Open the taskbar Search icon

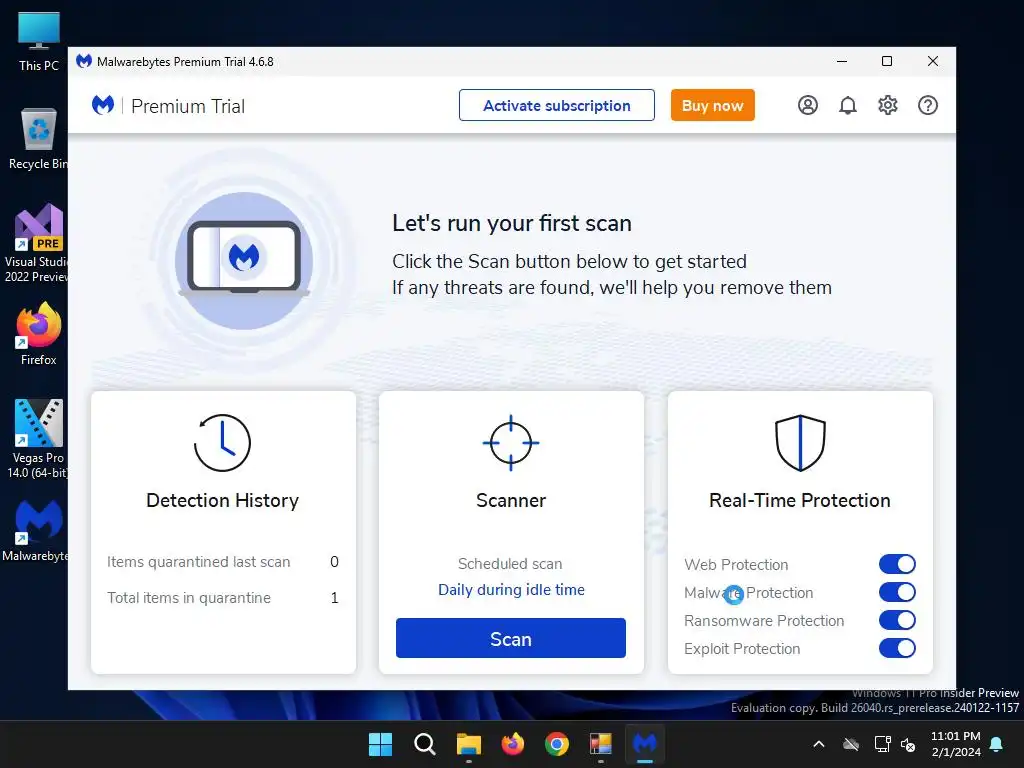tap(424, 744)
